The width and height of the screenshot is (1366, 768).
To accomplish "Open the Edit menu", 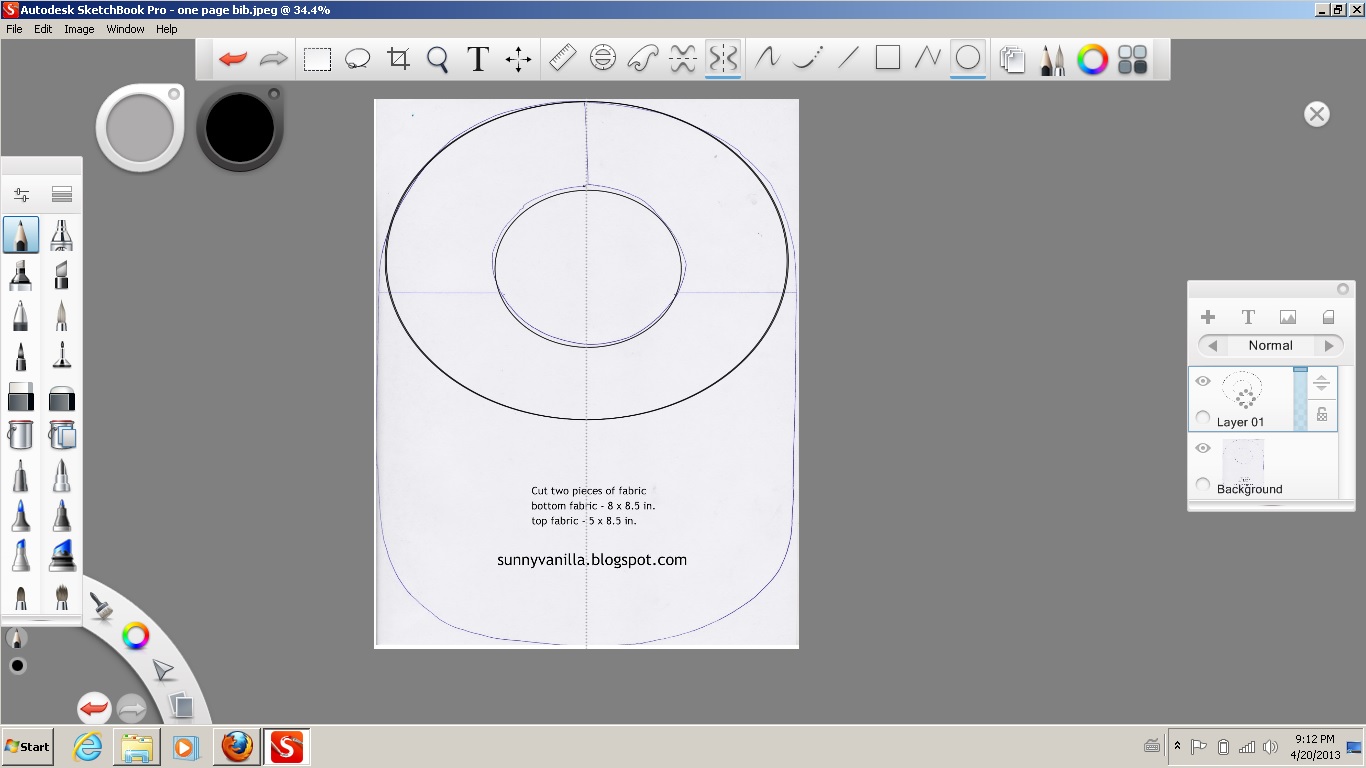I will 43,29.
